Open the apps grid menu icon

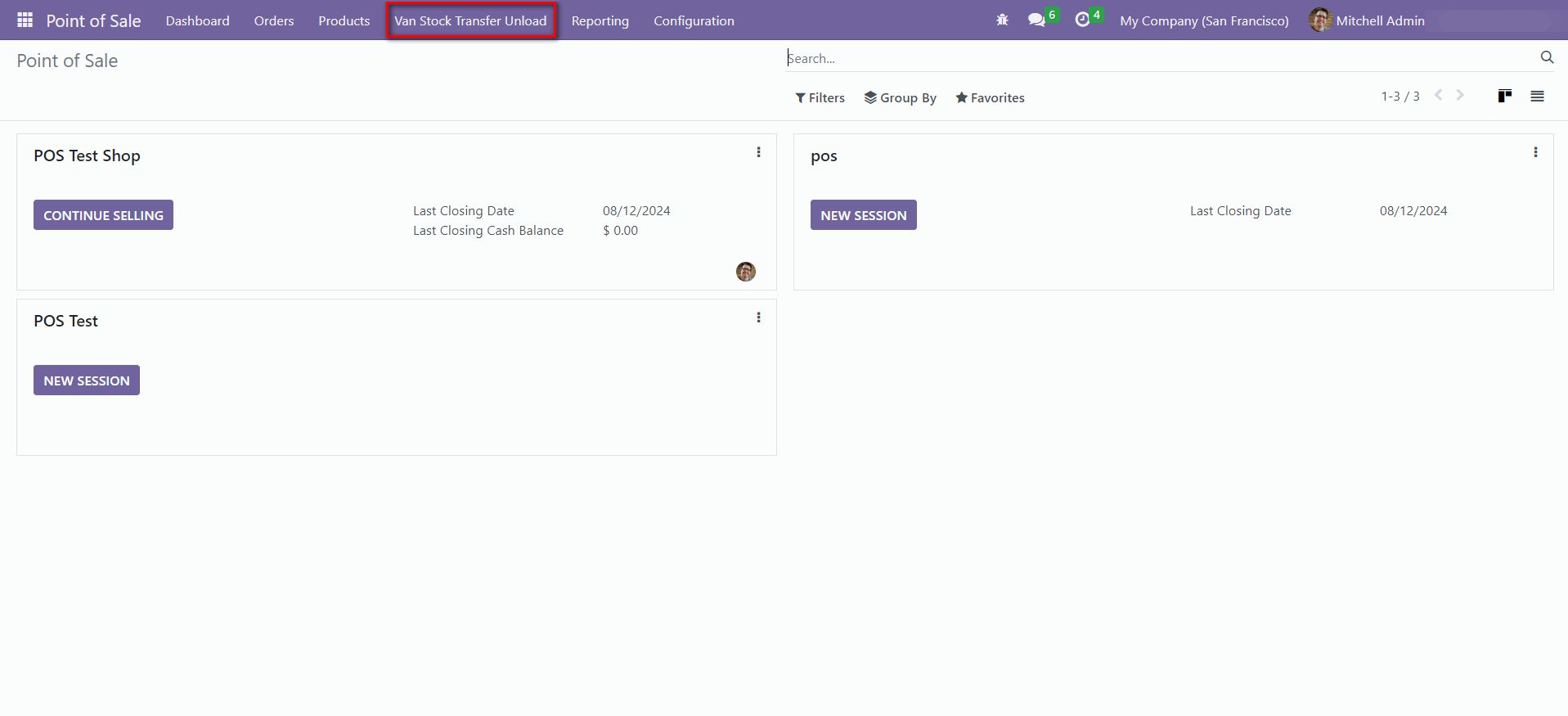click(25, 20)
